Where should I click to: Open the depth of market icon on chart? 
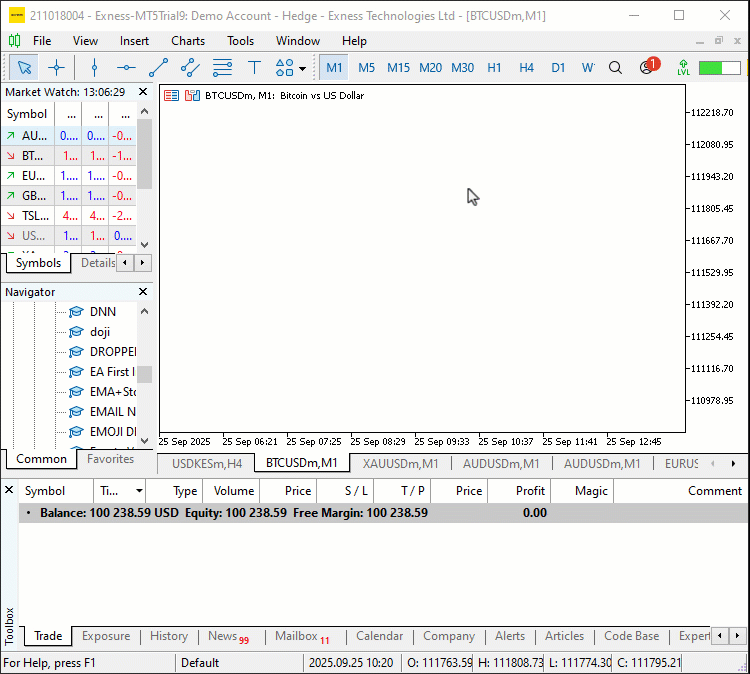pos(192,96)
